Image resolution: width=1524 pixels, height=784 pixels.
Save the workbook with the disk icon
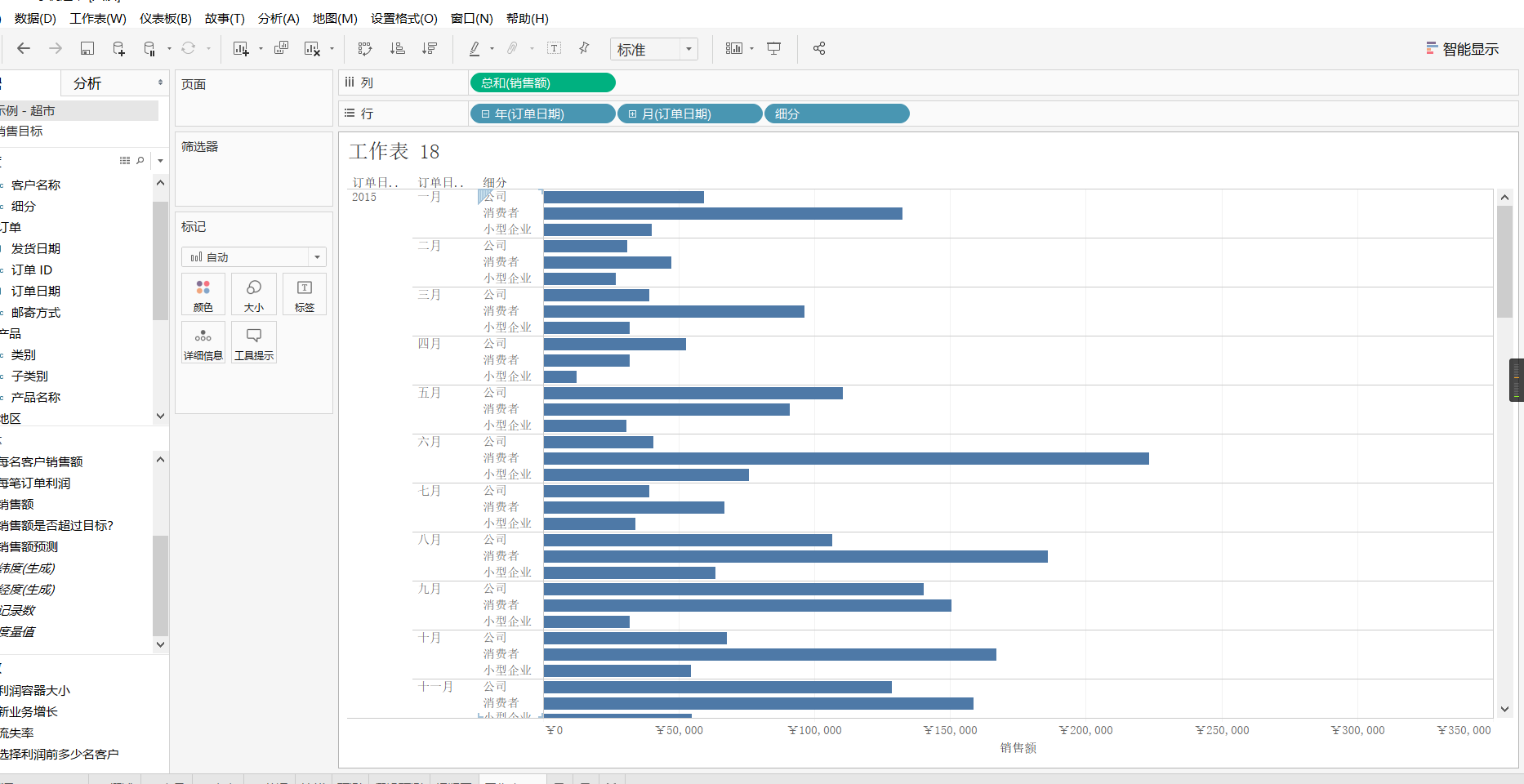[87, 49]
